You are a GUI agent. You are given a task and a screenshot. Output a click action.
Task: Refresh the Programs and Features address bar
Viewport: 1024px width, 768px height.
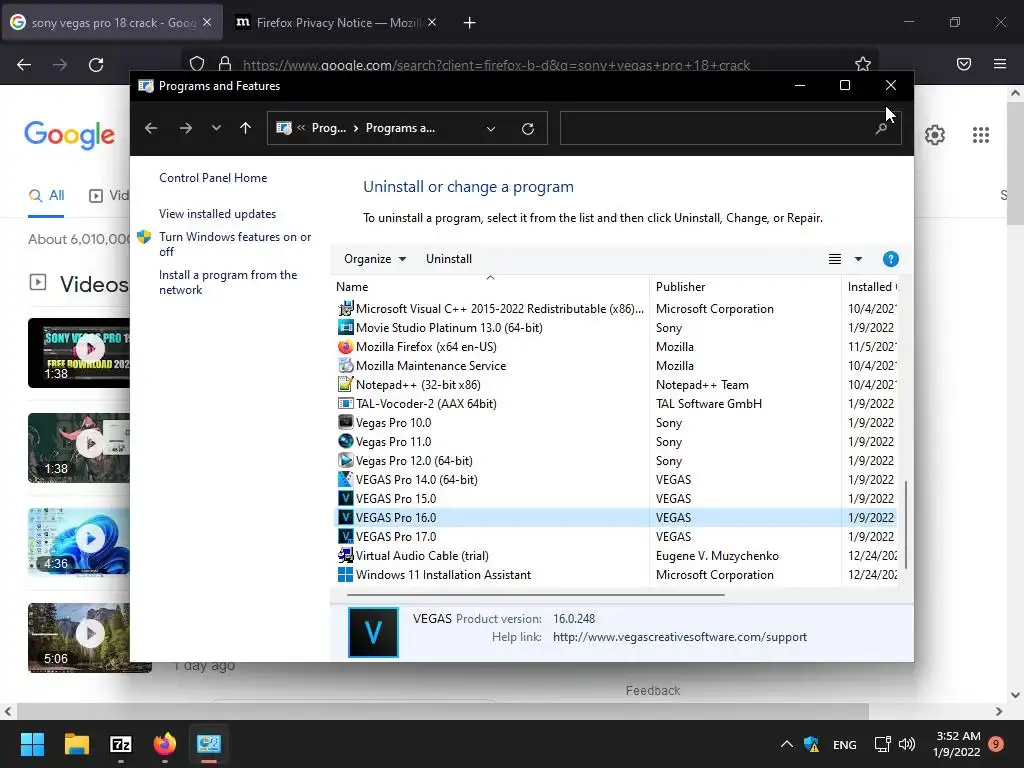click(x=528, y=129)
